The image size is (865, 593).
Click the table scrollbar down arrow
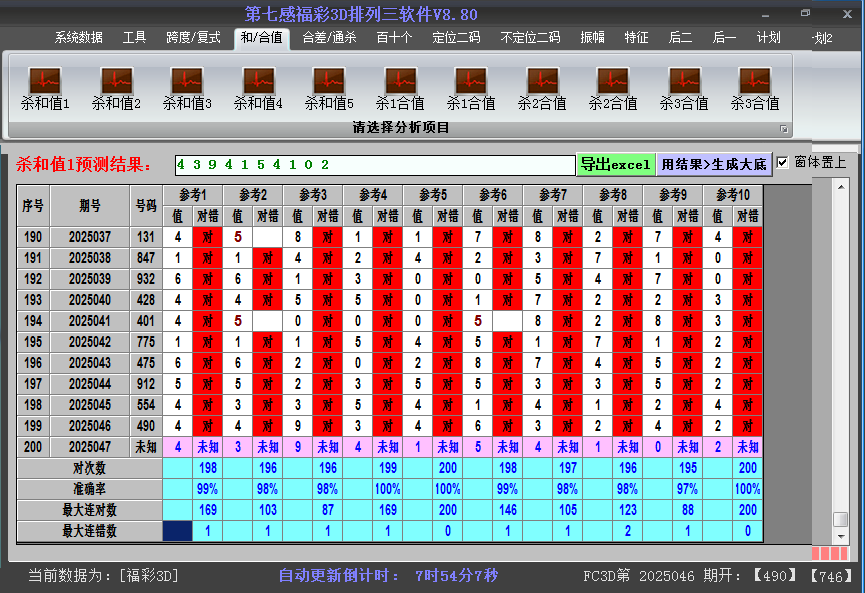click(x=841, y=536)
